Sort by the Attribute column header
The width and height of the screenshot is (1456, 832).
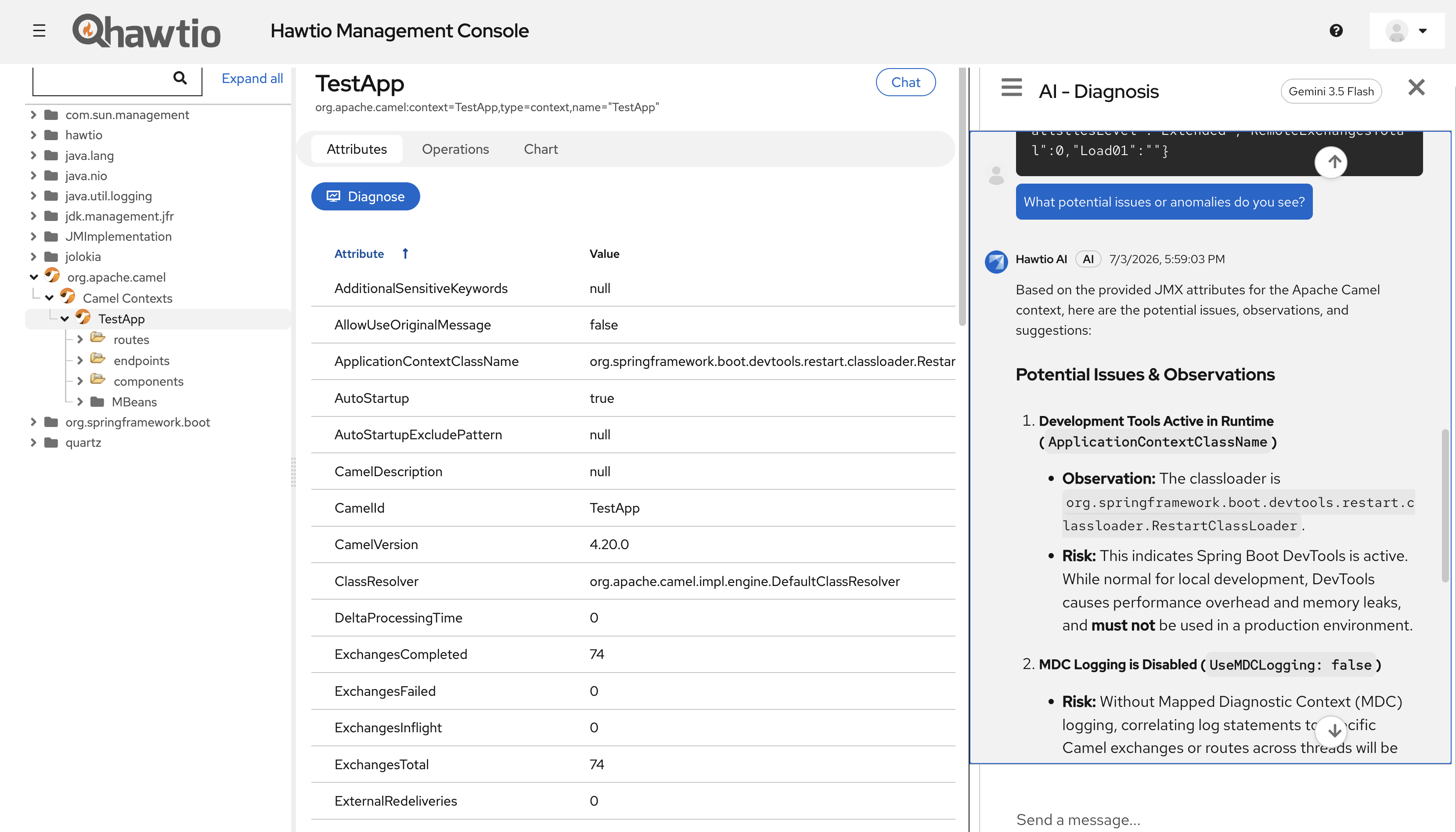pos(359,254)
